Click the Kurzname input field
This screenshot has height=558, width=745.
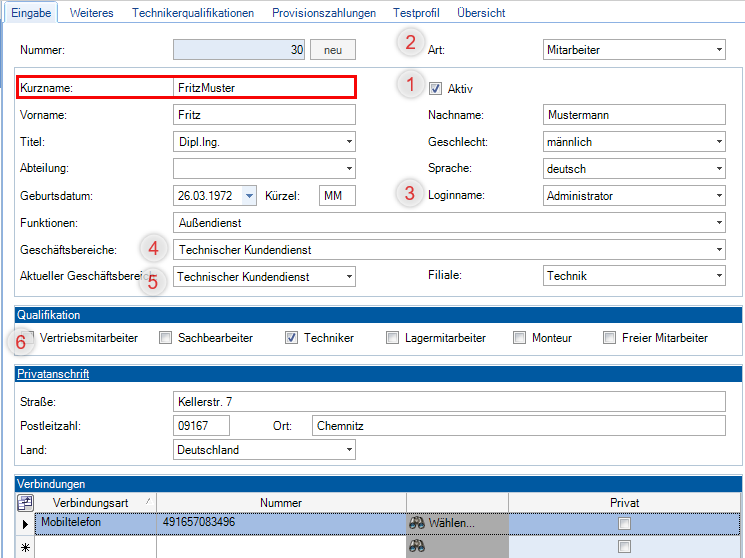pos(262,88)
